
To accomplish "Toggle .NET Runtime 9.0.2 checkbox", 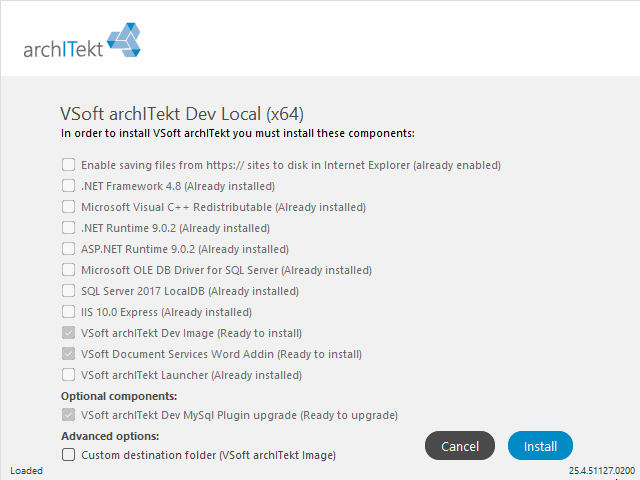I will coord(68,228).
